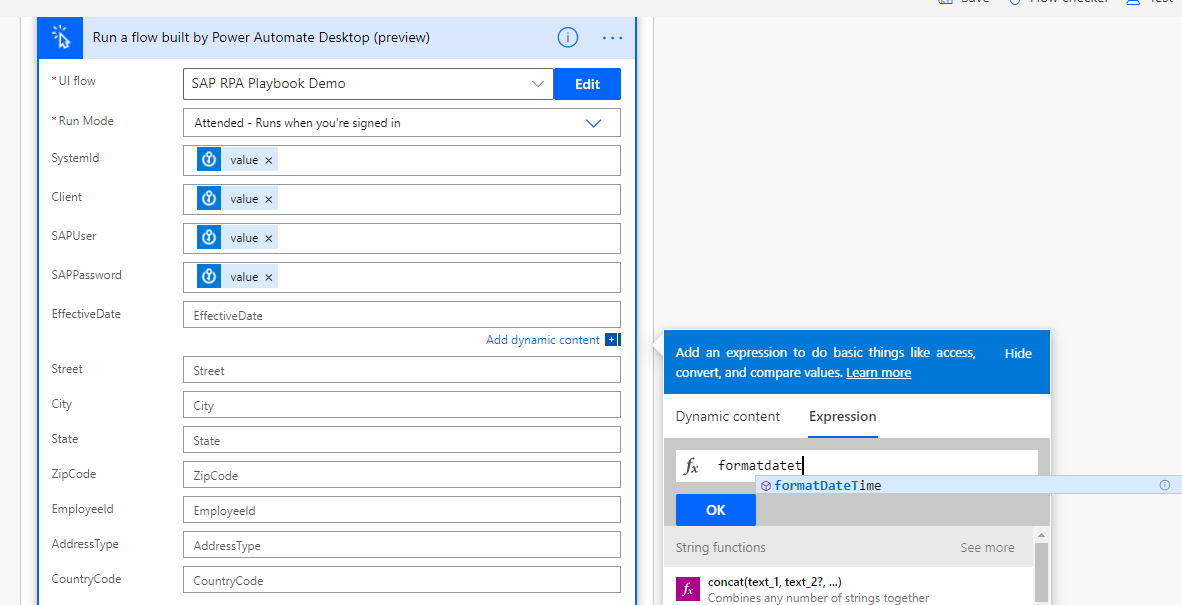Click the fx icon in the expression field
1182x605 pixels.
coord(690,465)
